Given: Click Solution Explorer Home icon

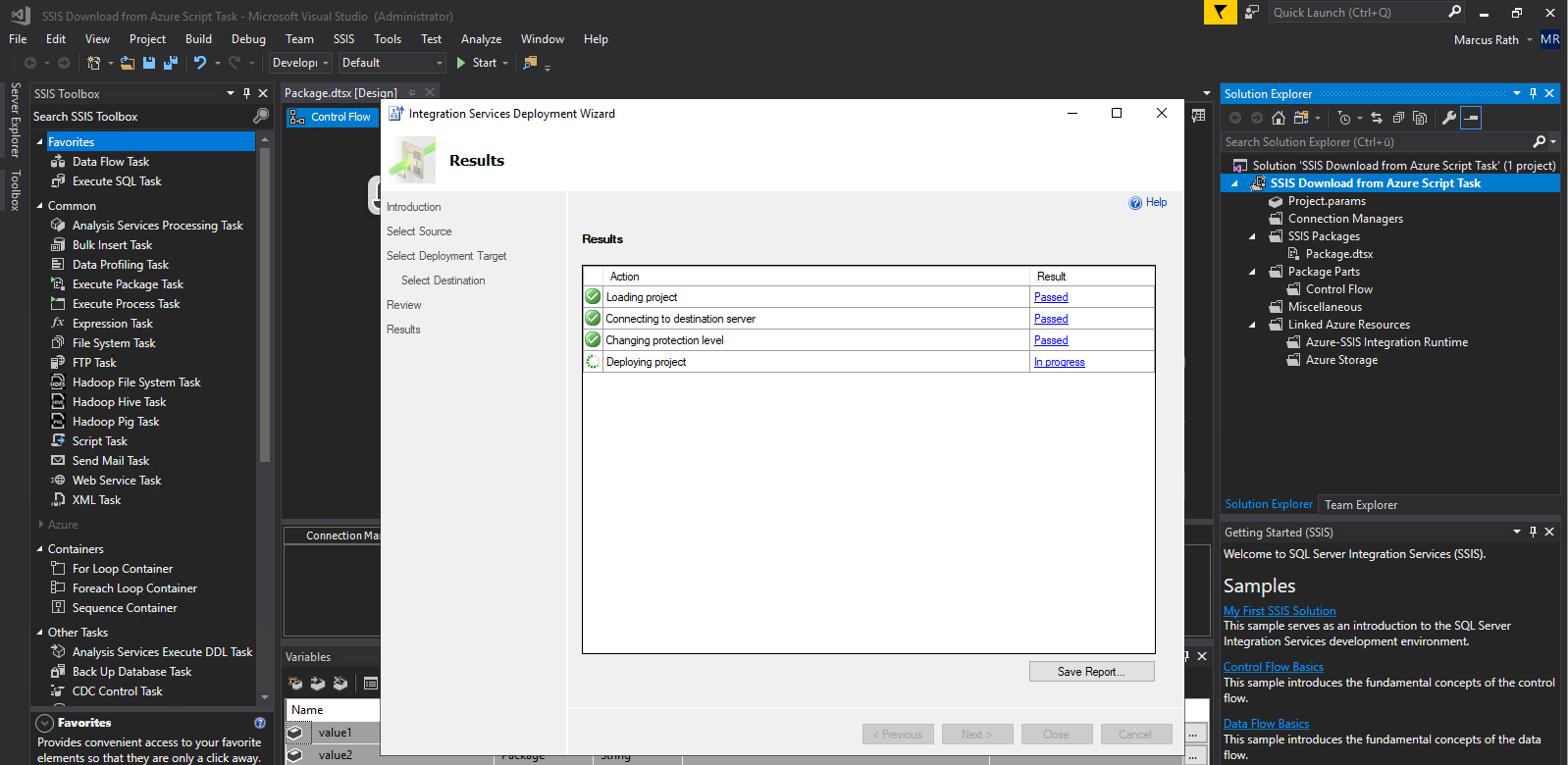Looking at the screenshot, I should 1278,118.
